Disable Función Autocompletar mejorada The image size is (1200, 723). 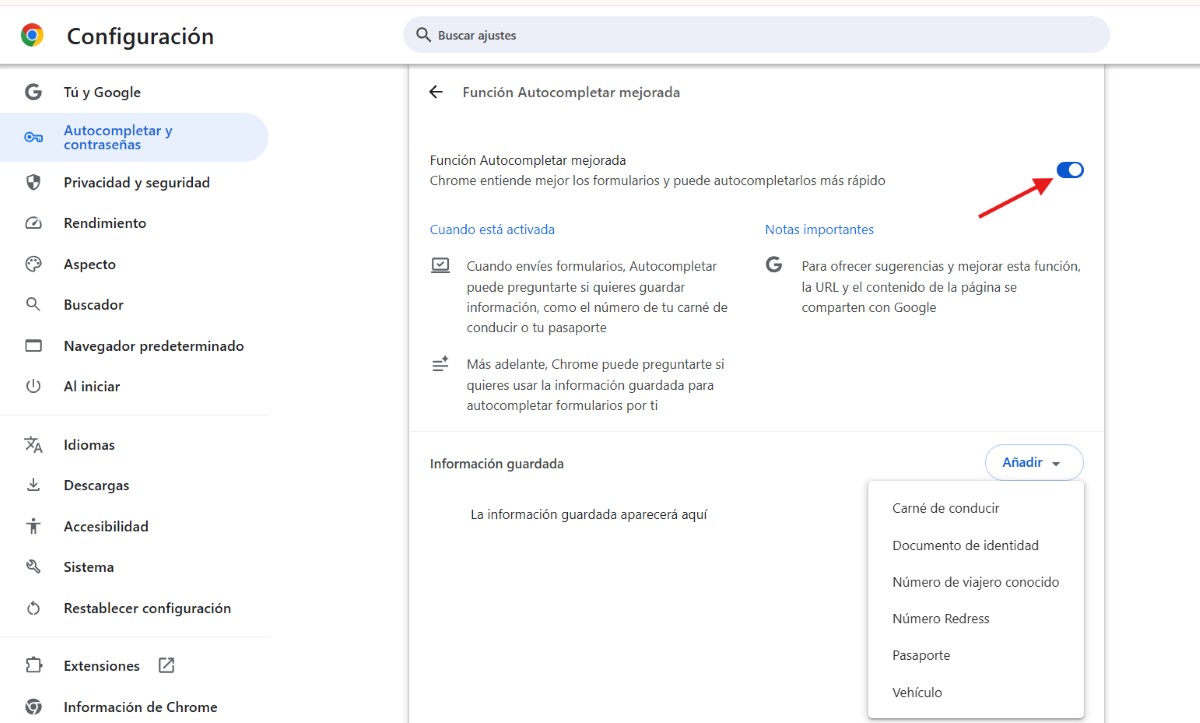(x=1069, y=169)
